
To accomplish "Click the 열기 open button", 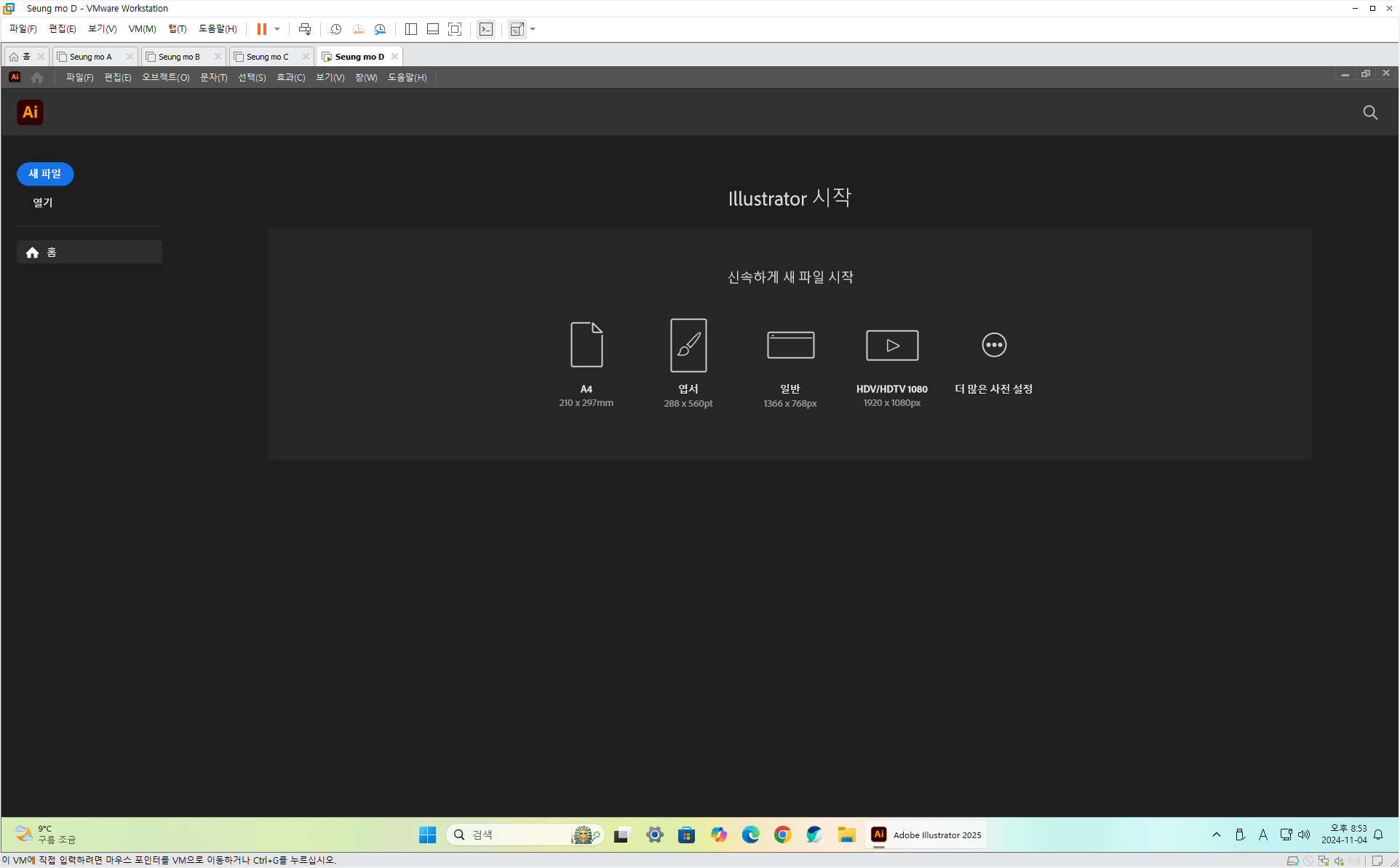I will (x=43, y=202).
